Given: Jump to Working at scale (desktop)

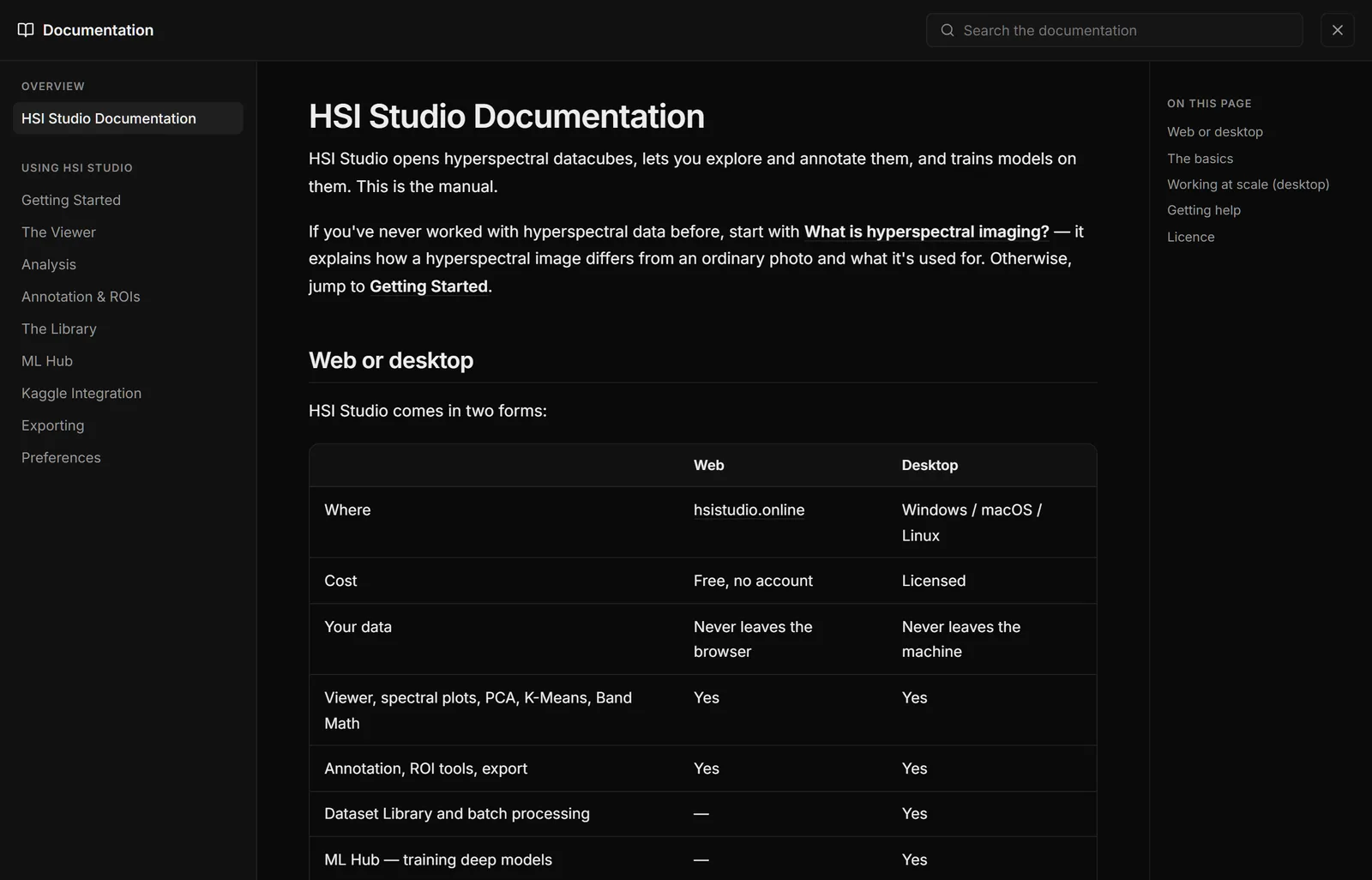Looking at the screenshot, I should tap(1248, 184).
